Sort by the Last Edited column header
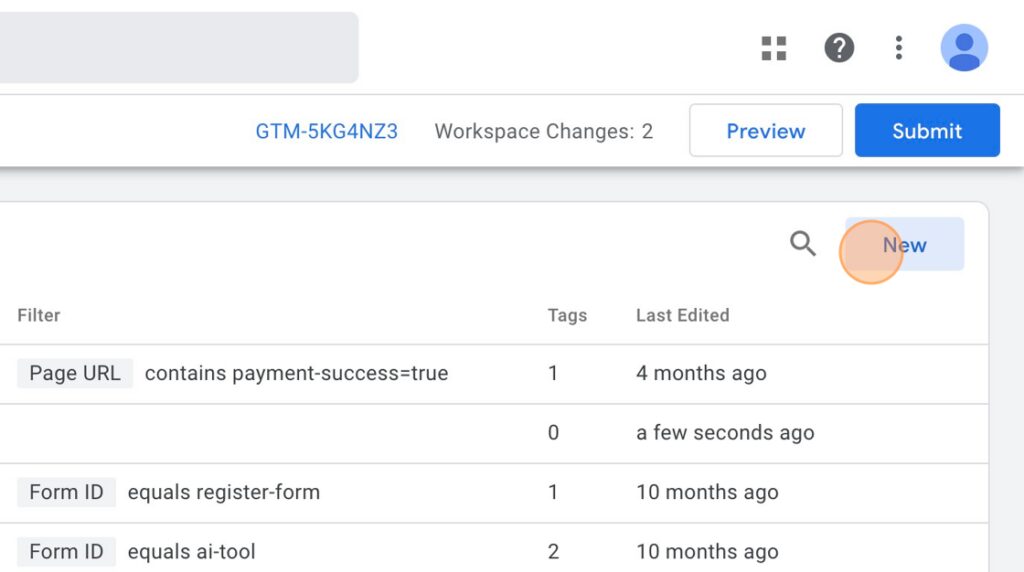 tap(683, 315)
